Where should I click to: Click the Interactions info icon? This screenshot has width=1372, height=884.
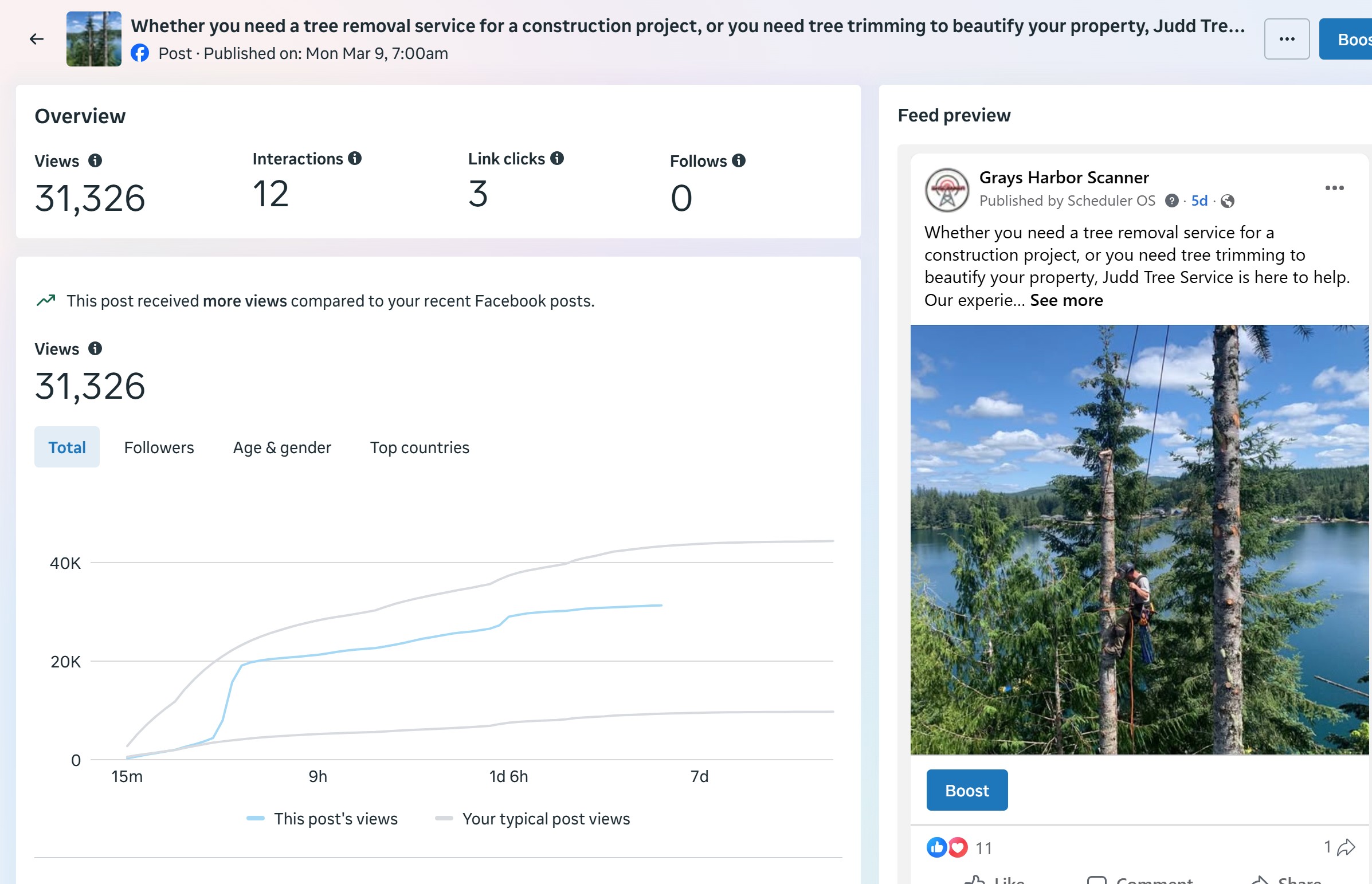(x=355, y=159)
